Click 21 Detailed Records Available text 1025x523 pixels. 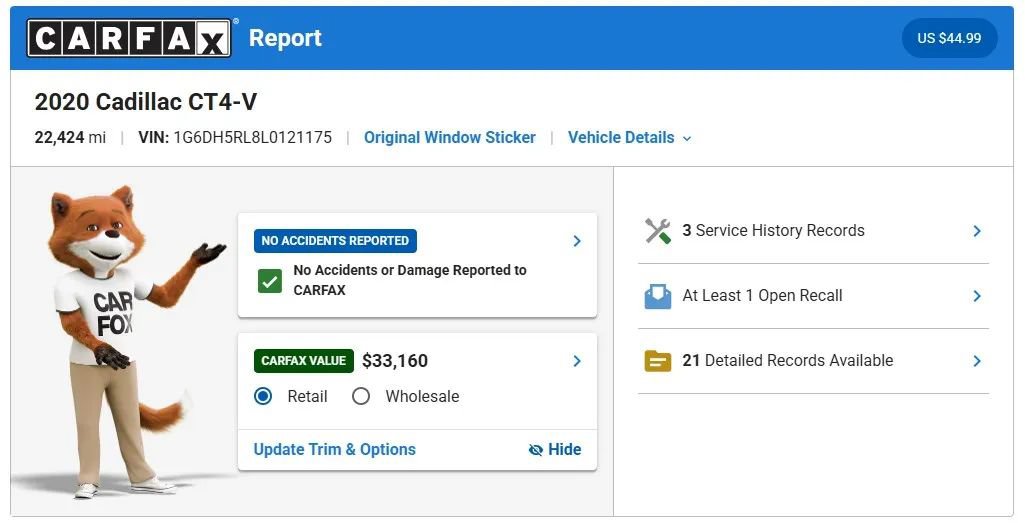pyautogui.click(x=788, y=361)
